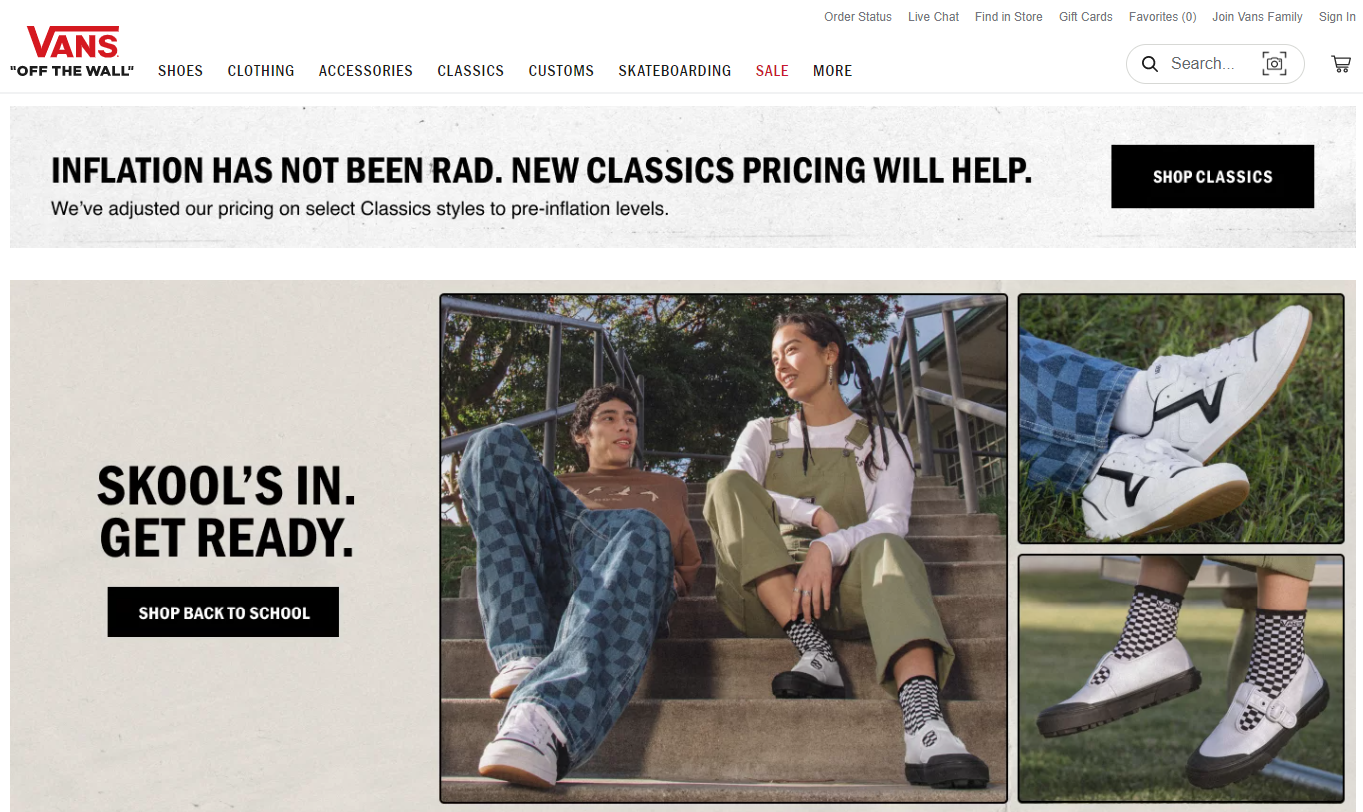Click the magnifying glass search icon

tap(1150, 64)
